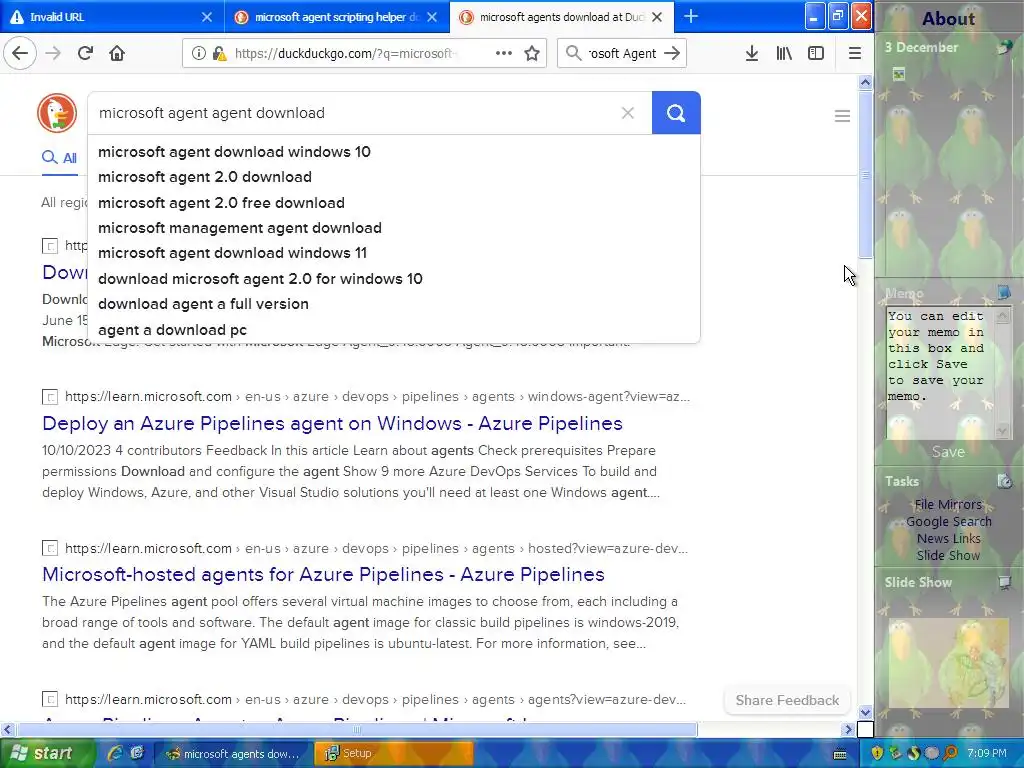Bookmark this page with the star icon
Image resolution: width=1024 pixels, height=768 pixels.
pos(532,54)
